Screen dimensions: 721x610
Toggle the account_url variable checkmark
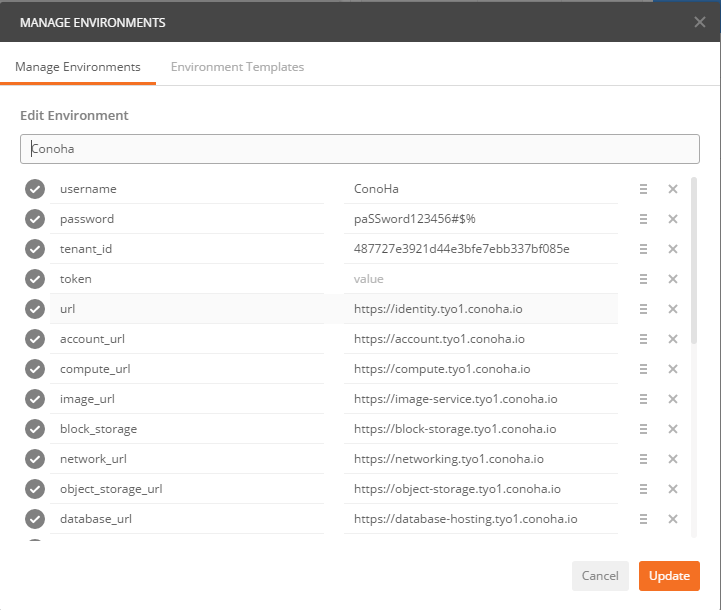tap(35, 339)
